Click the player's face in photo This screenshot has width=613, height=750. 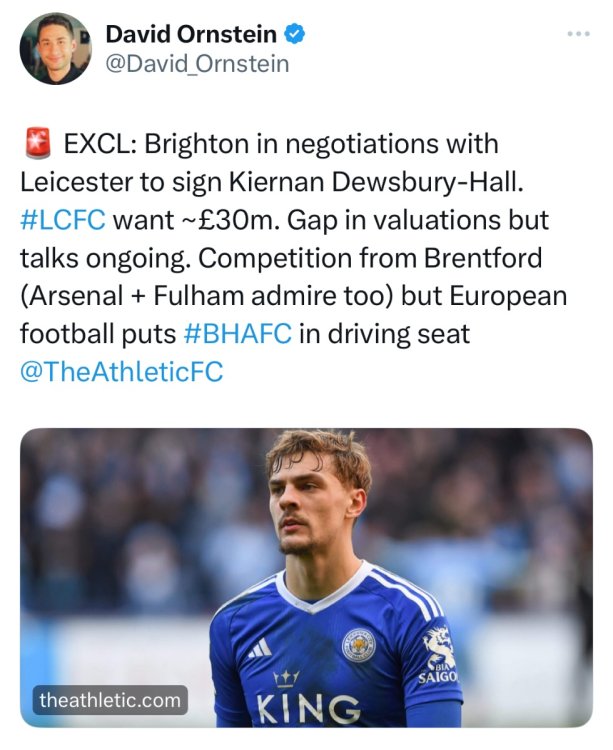(312, 505)
